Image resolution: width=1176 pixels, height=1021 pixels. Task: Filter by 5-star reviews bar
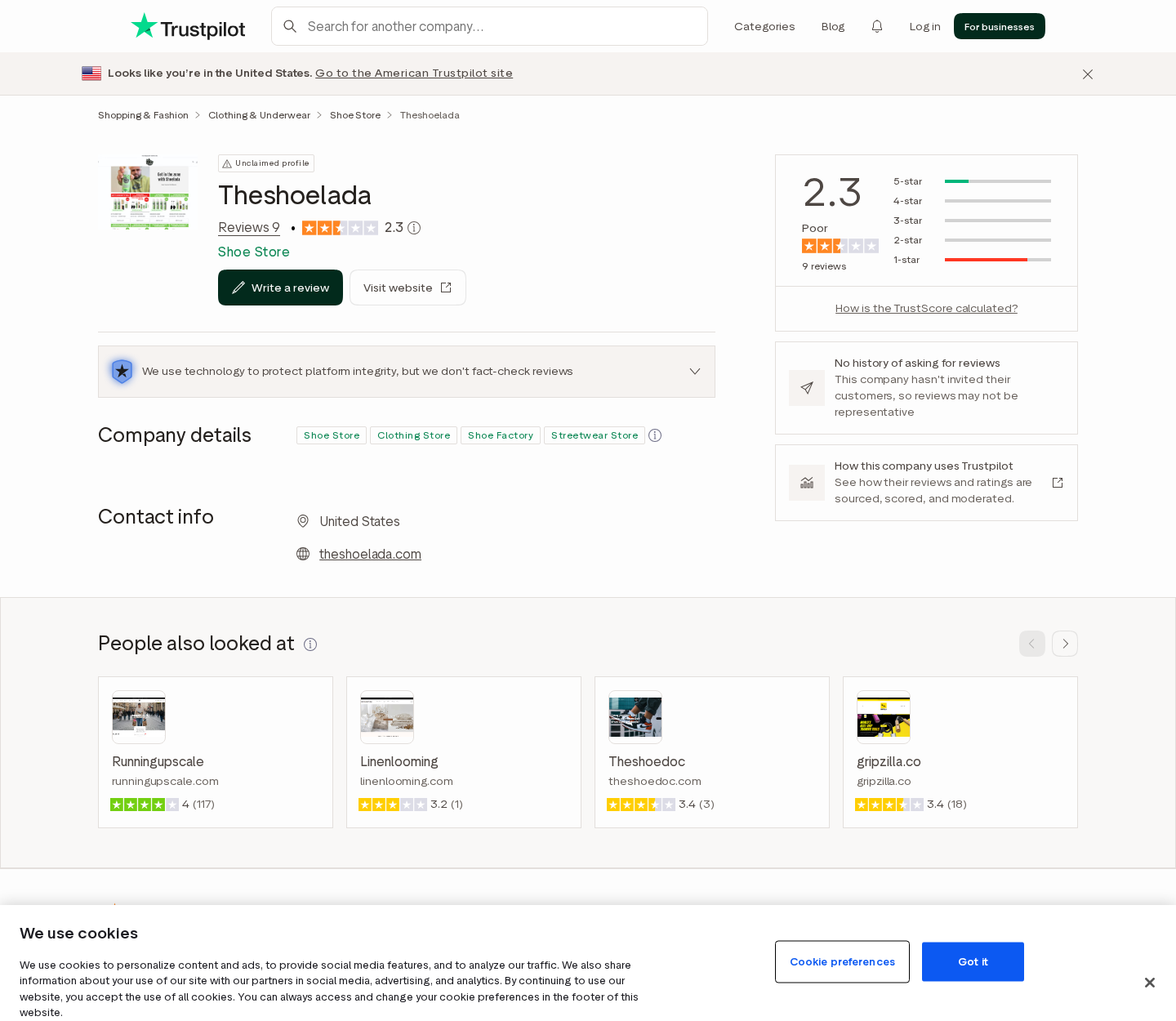(972, 181)
